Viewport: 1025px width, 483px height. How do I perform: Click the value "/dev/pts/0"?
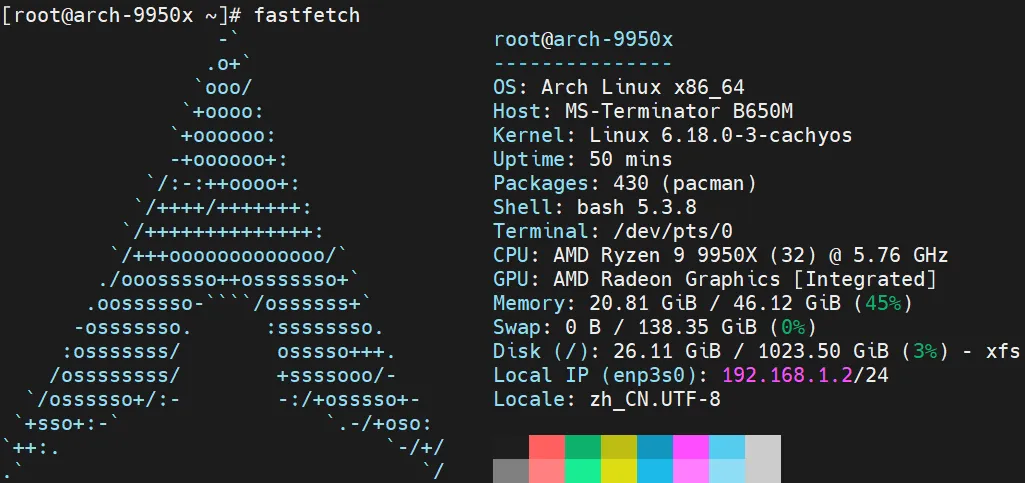click(673, 231)
